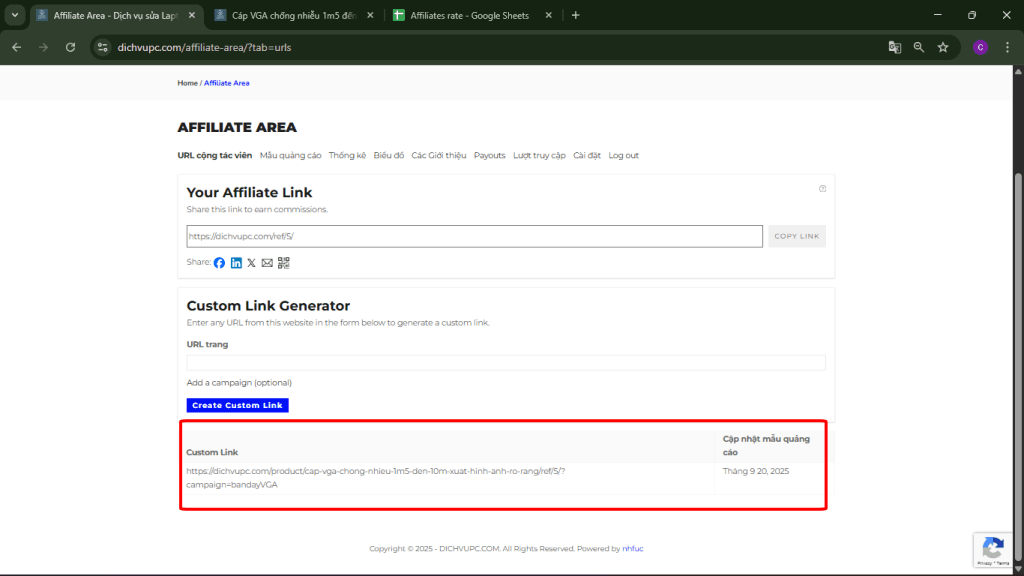
Task: Open the affiliate link help tooltip
Action: click(822, 188)
